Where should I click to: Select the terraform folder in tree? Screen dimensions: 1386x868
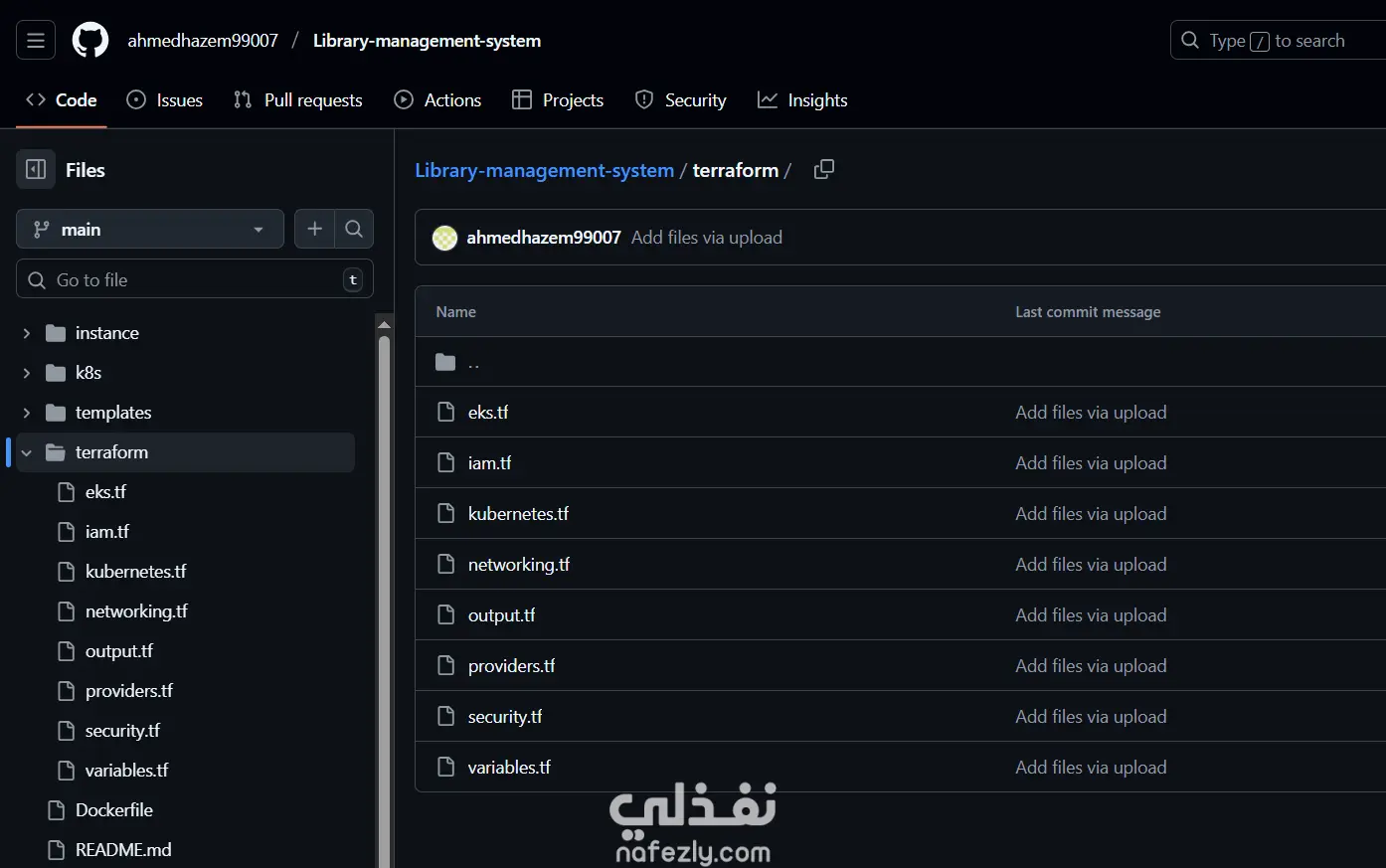pos(111,452)
